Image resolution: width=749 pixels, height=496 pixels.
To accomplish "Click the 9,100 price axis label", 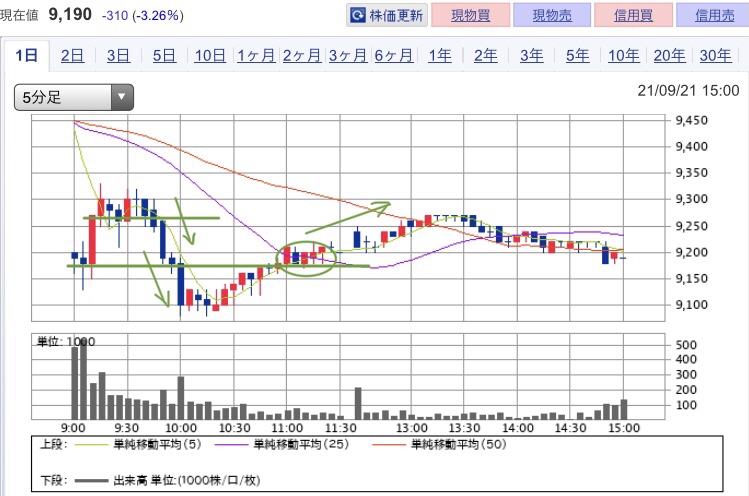I will [691, 305].
